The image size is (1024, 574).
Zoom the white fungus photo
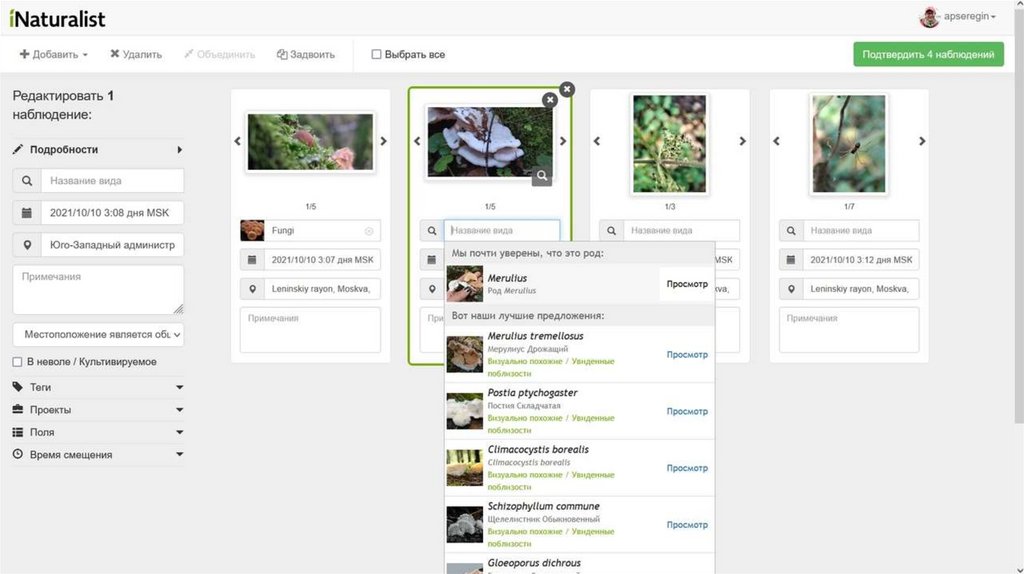click(541, 176)
